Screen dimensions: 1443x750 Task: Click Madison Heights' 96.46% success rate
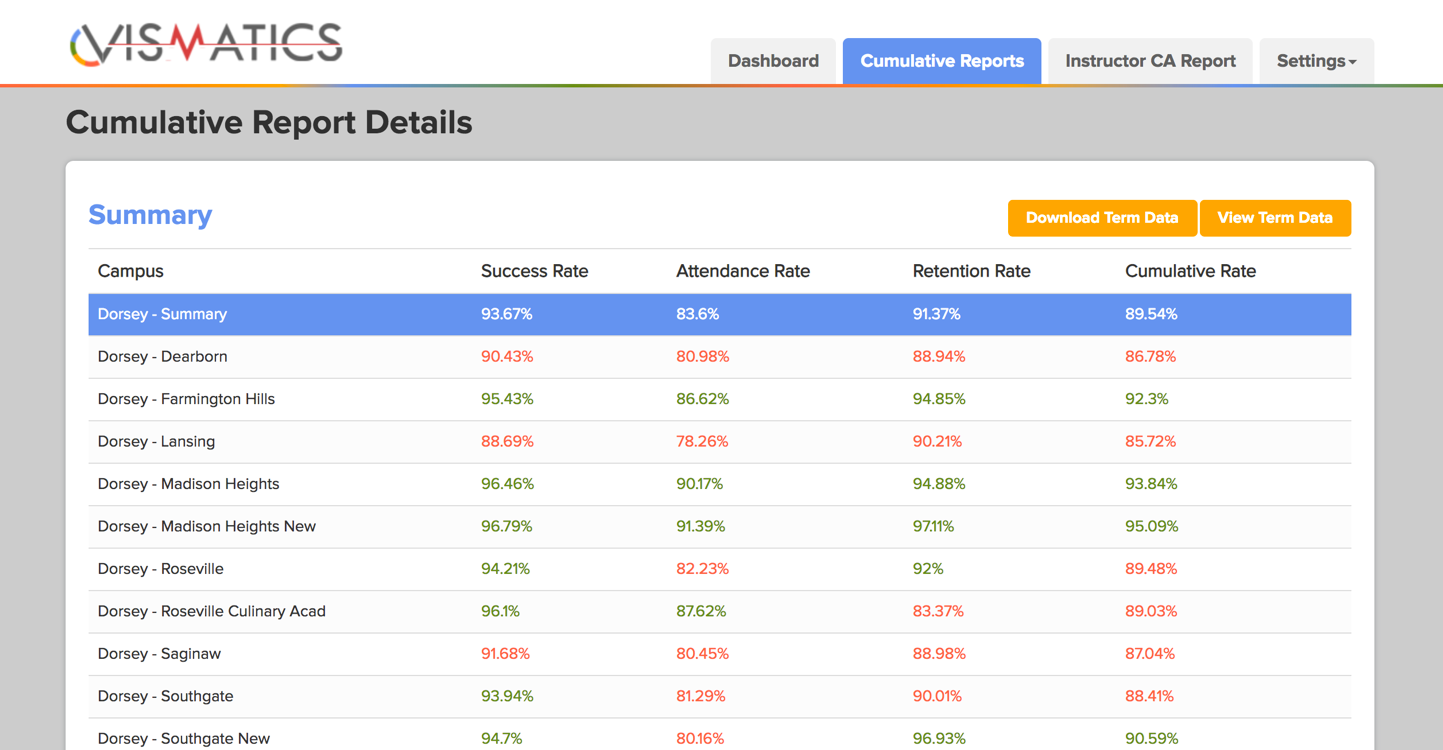point(507,484)
